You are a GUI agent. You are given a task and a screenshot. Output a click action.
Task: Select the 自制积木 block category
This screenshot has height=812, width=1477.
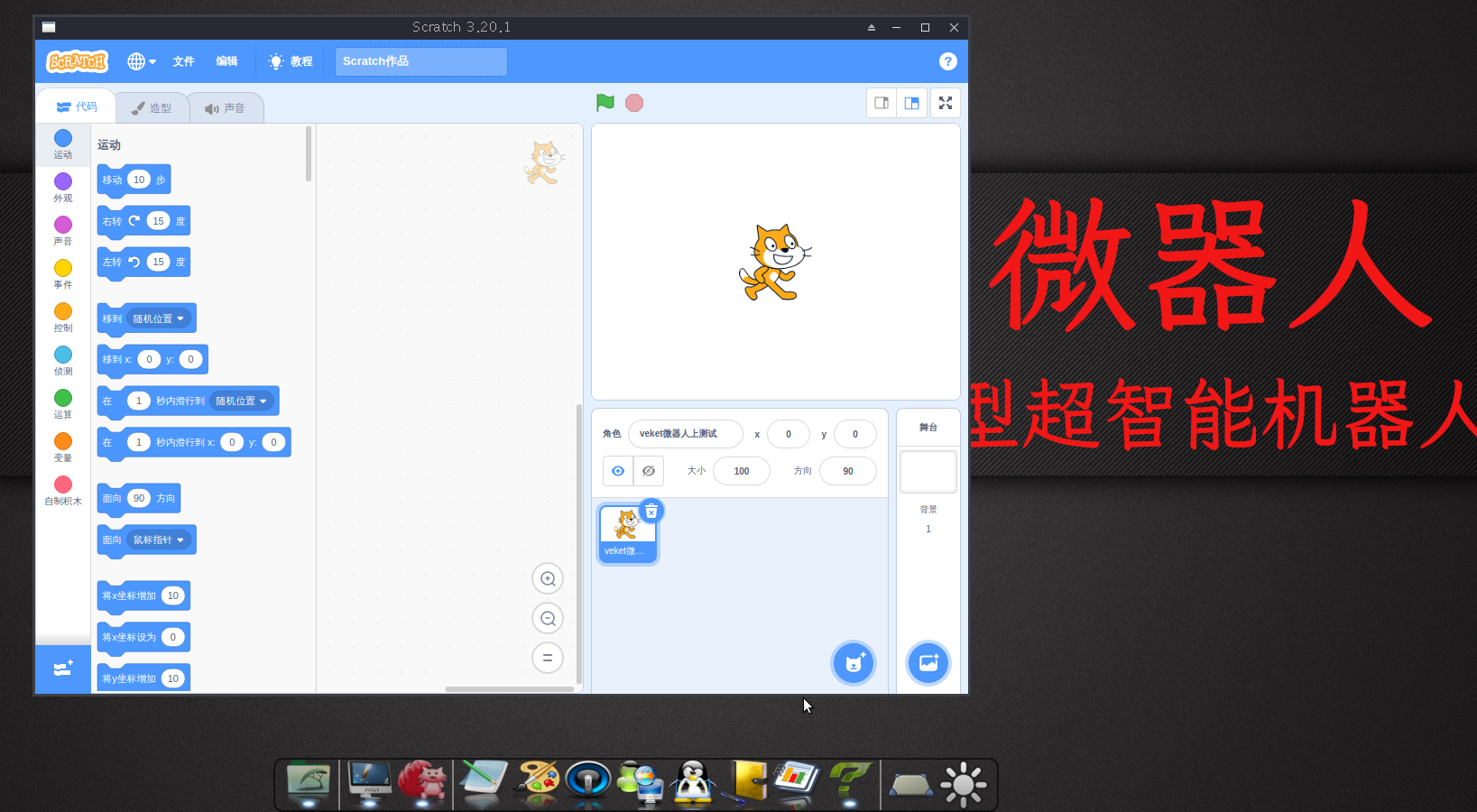coord(63,491)
